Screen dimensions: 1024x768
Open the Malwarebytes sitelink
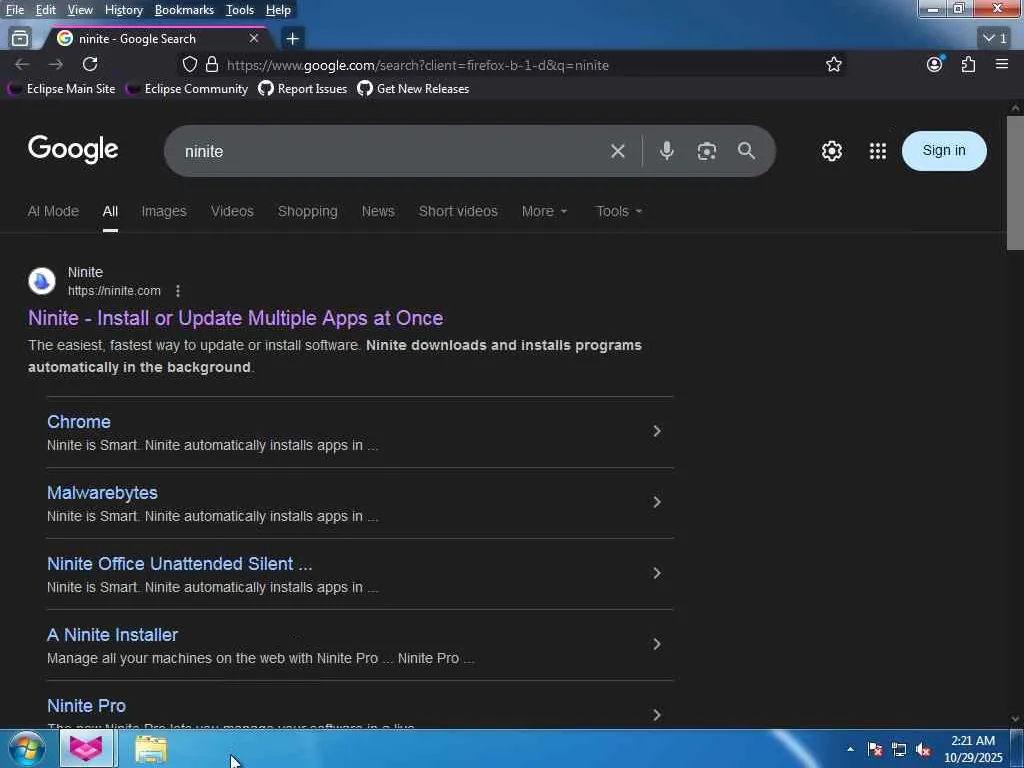coord(102,492)
